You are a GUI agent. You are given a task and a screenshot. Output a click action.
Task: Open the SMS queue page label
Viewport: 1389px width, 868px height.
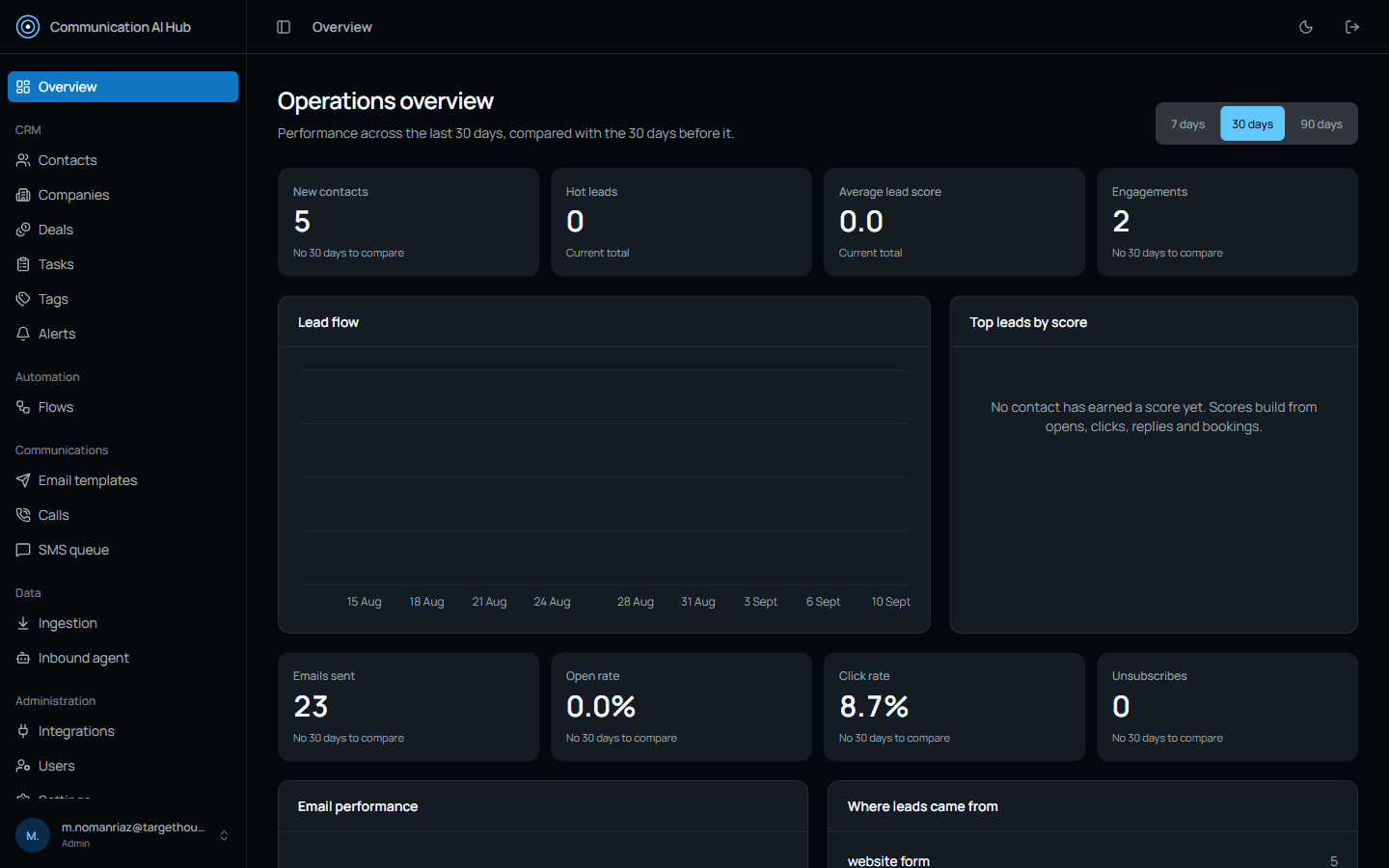click(x=73, y=550)
